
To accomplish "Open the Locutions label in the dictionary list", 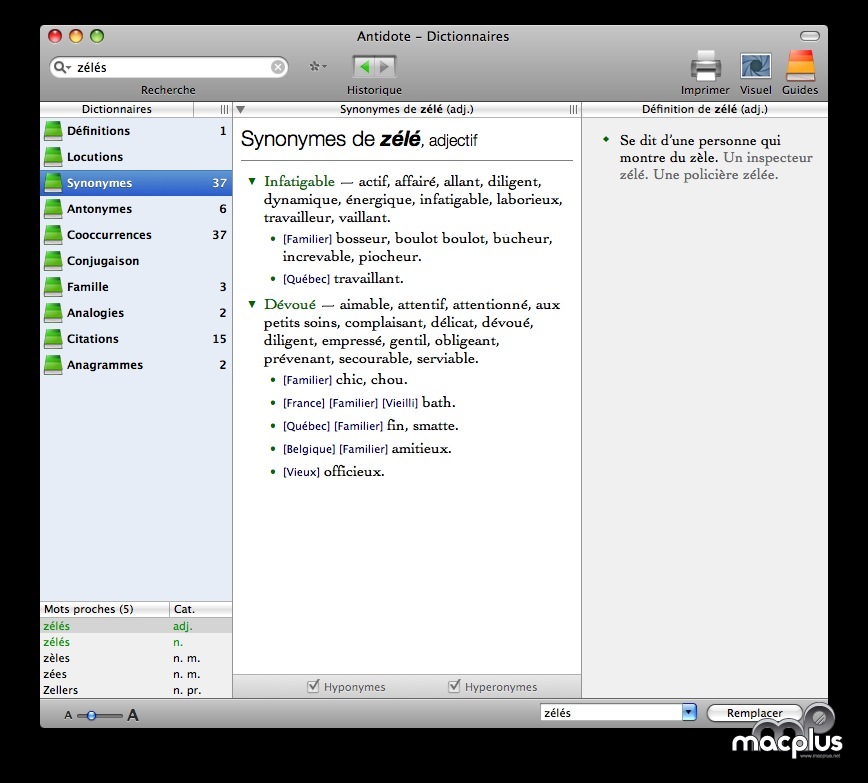I will pyautogui.click(x=95, y=157).
